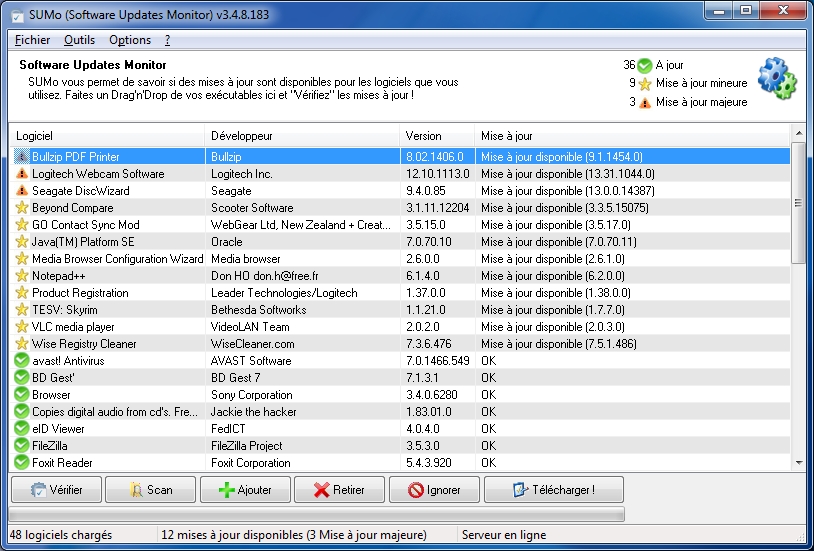Click the SUMo title bar application icon
The width and height of the screenshot is (814, 551).
pyautogui.click(x=17, y=15)
